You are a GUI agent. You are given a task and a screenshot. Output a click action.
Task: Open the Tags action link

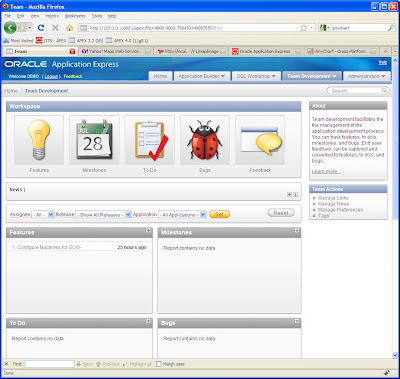323,216
